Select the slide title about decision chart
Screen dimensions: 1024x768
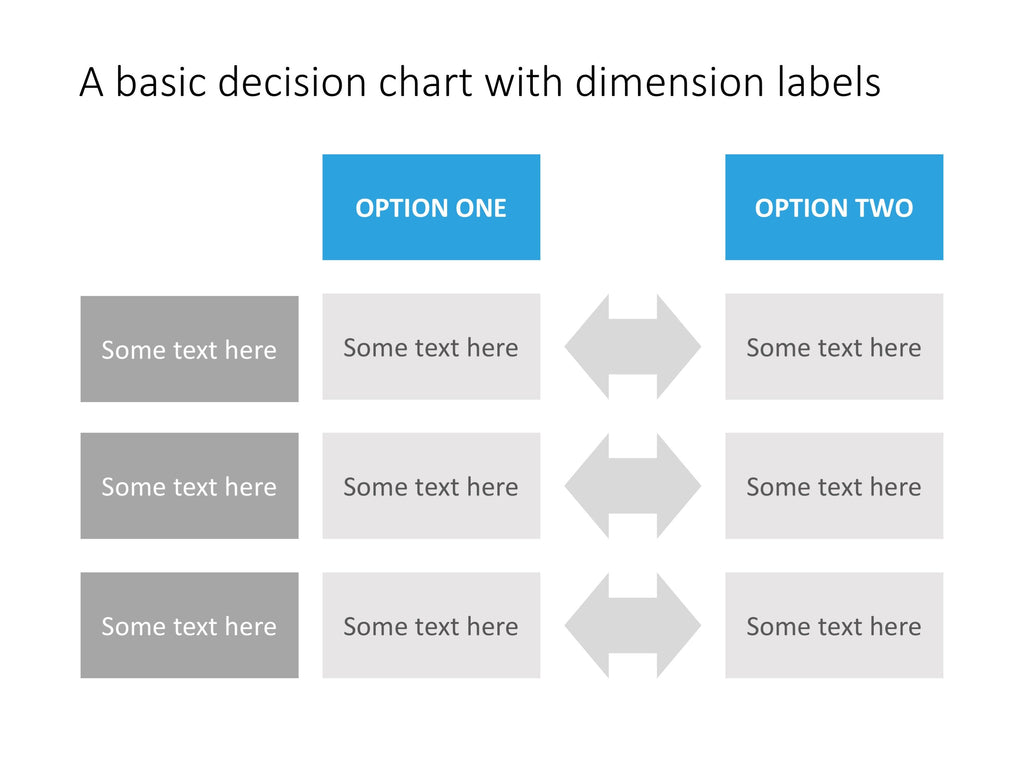480,82
